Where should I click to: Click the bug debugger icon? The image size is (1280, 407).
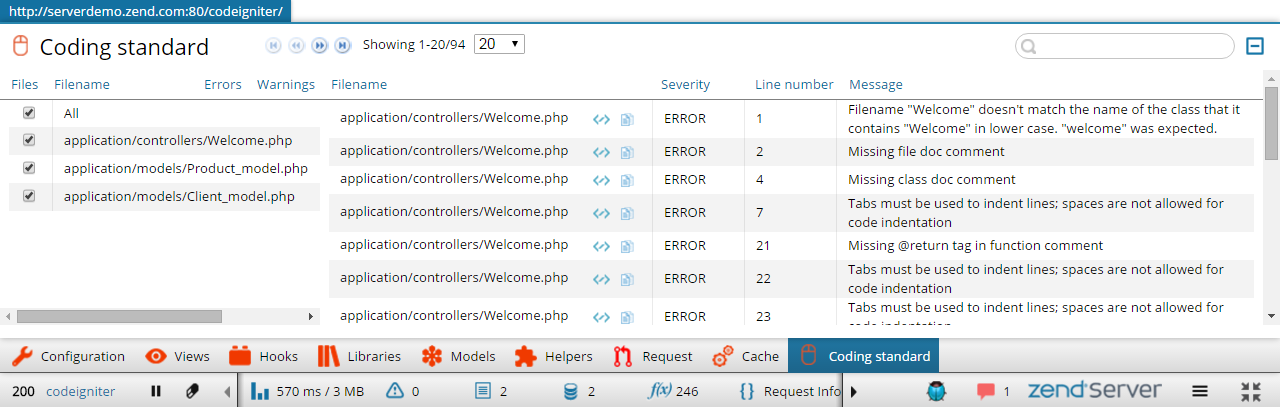point(936,391)
